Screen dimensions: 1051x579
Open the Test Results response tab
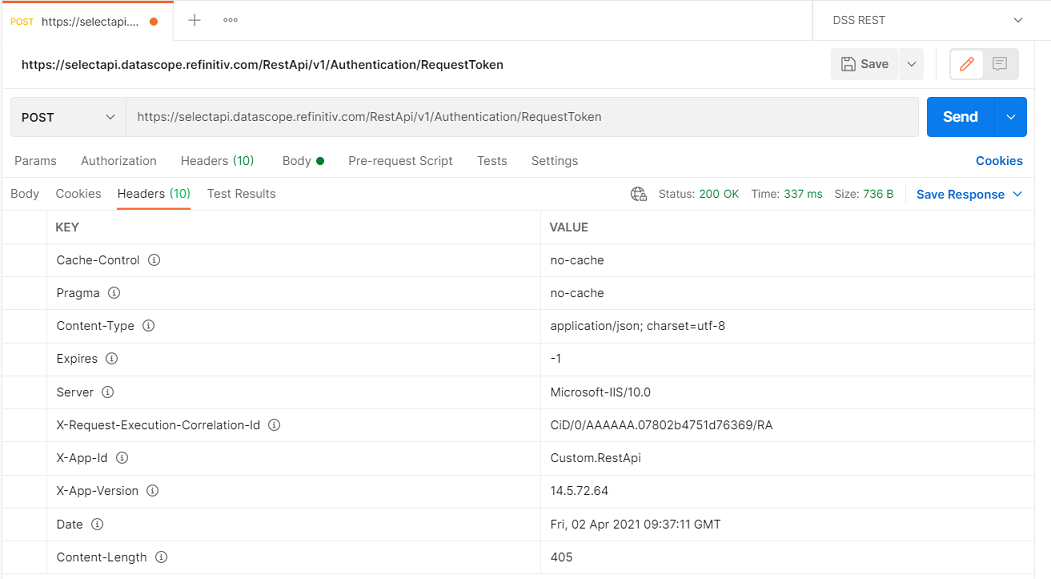pyautogui.click(x=241, y=194)
